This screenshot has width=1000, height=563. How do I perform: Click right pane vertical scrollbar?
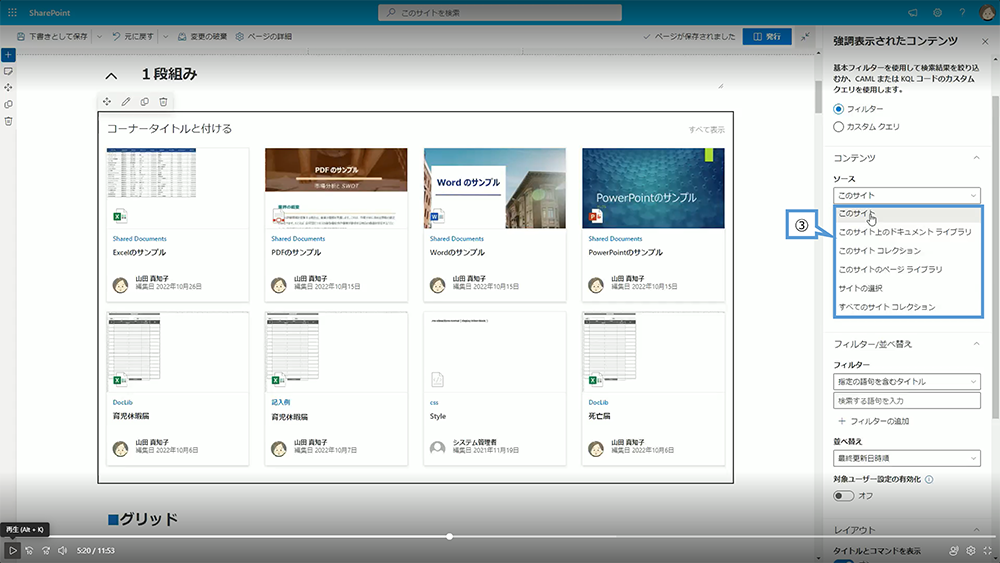pos(996,256)
